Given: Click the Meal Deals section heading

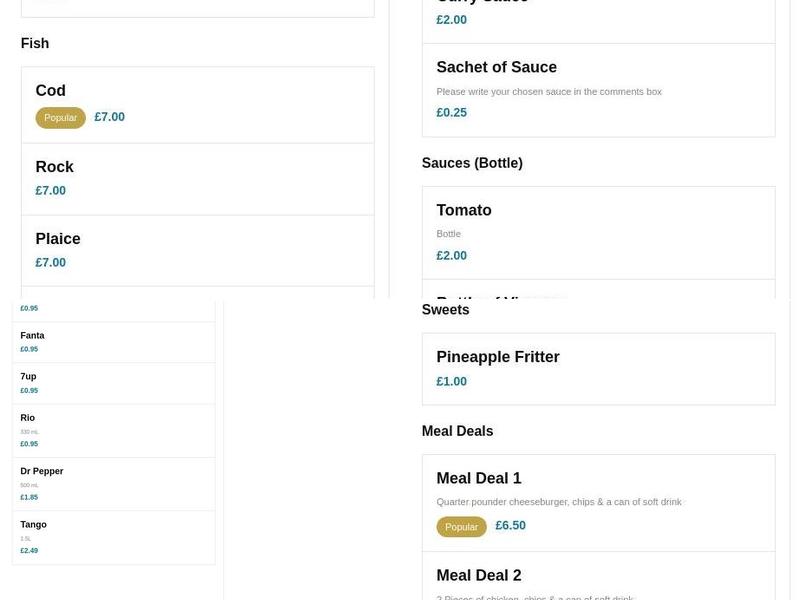Looking at the screenshot, I should tap(457, 432).
